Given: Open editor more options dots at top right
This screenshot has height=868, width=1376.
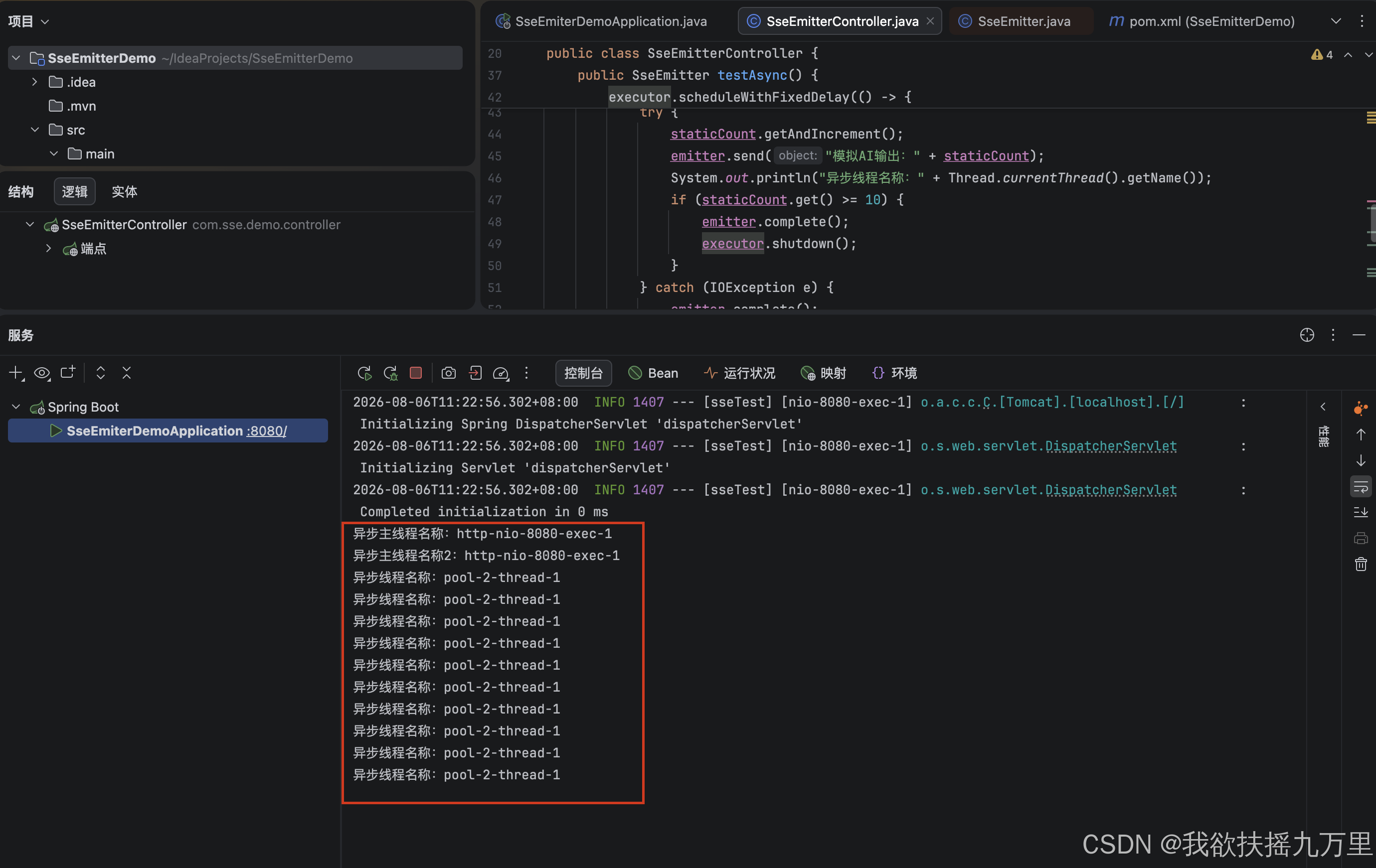Looking at the screenshot, I should [1362, 21].
